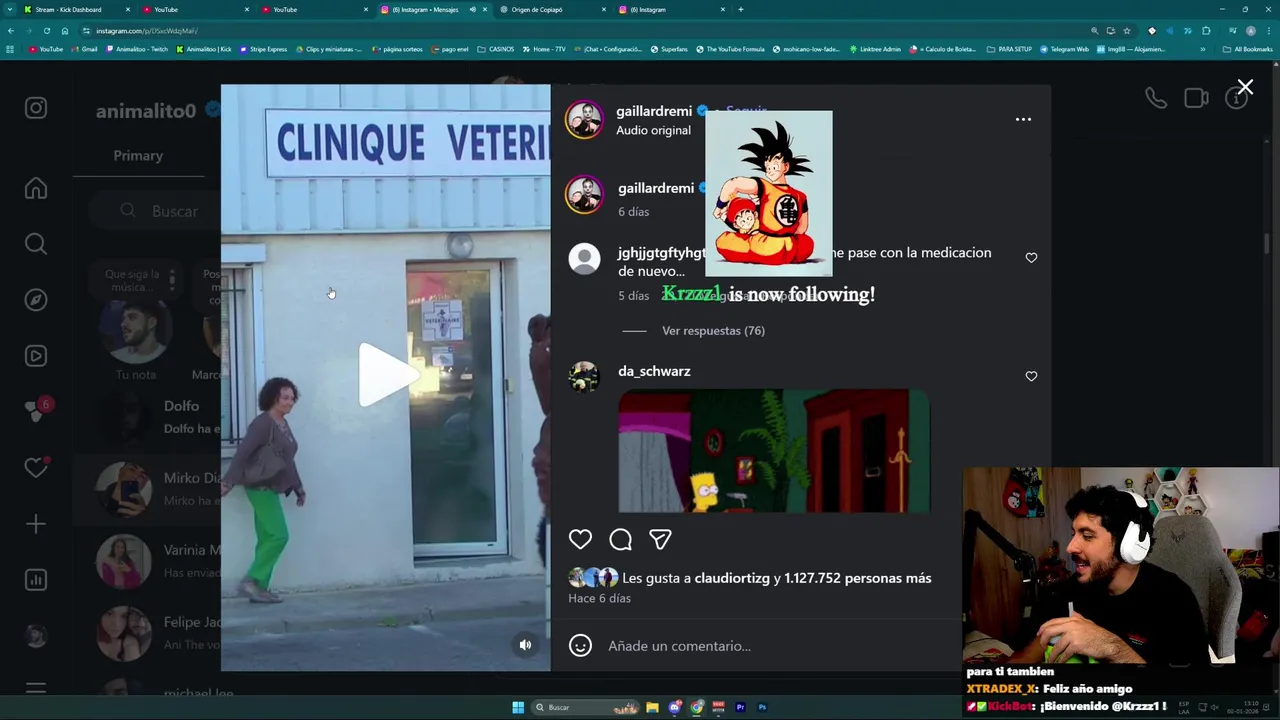Open the Dolfo conversation
The width and height of the screenshot is (1280, 720).
point(148,417)
